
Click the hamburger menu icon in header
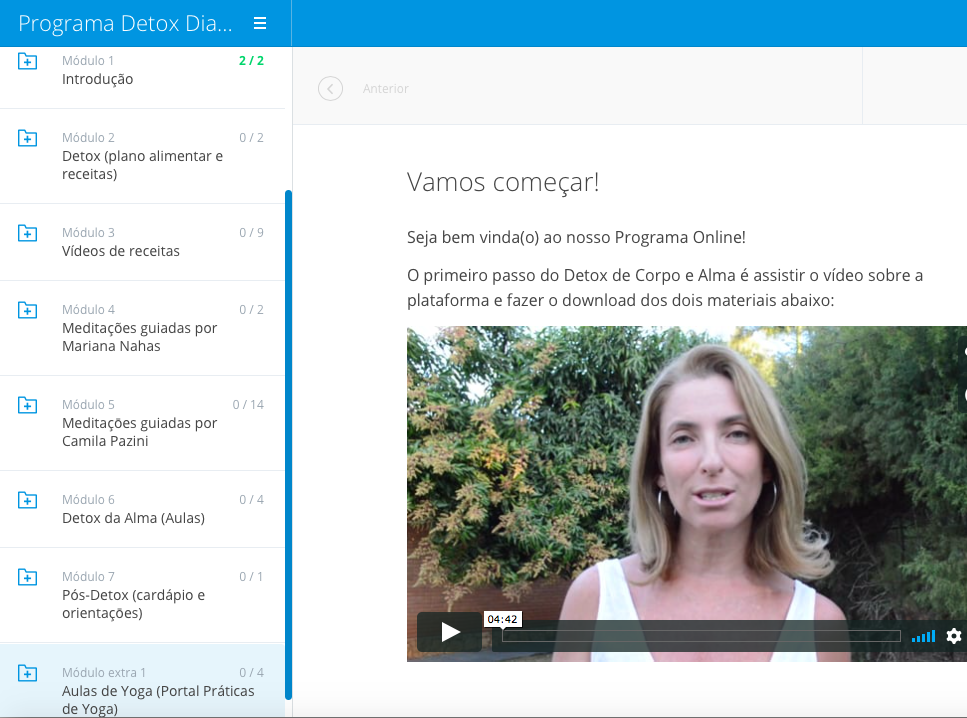tap(260, 23)
